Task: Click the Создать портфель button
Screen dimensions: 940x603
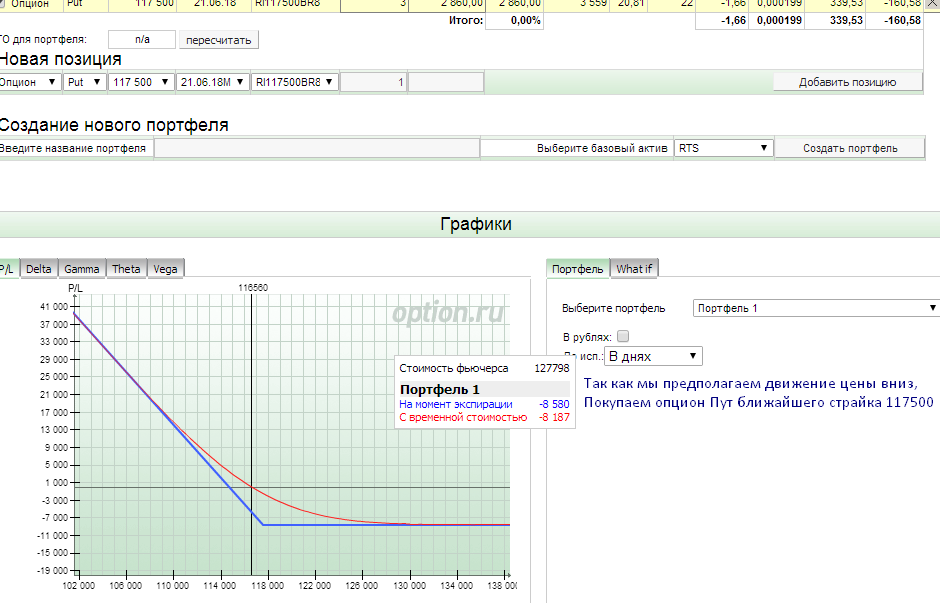Action: [x=849, y=148]
